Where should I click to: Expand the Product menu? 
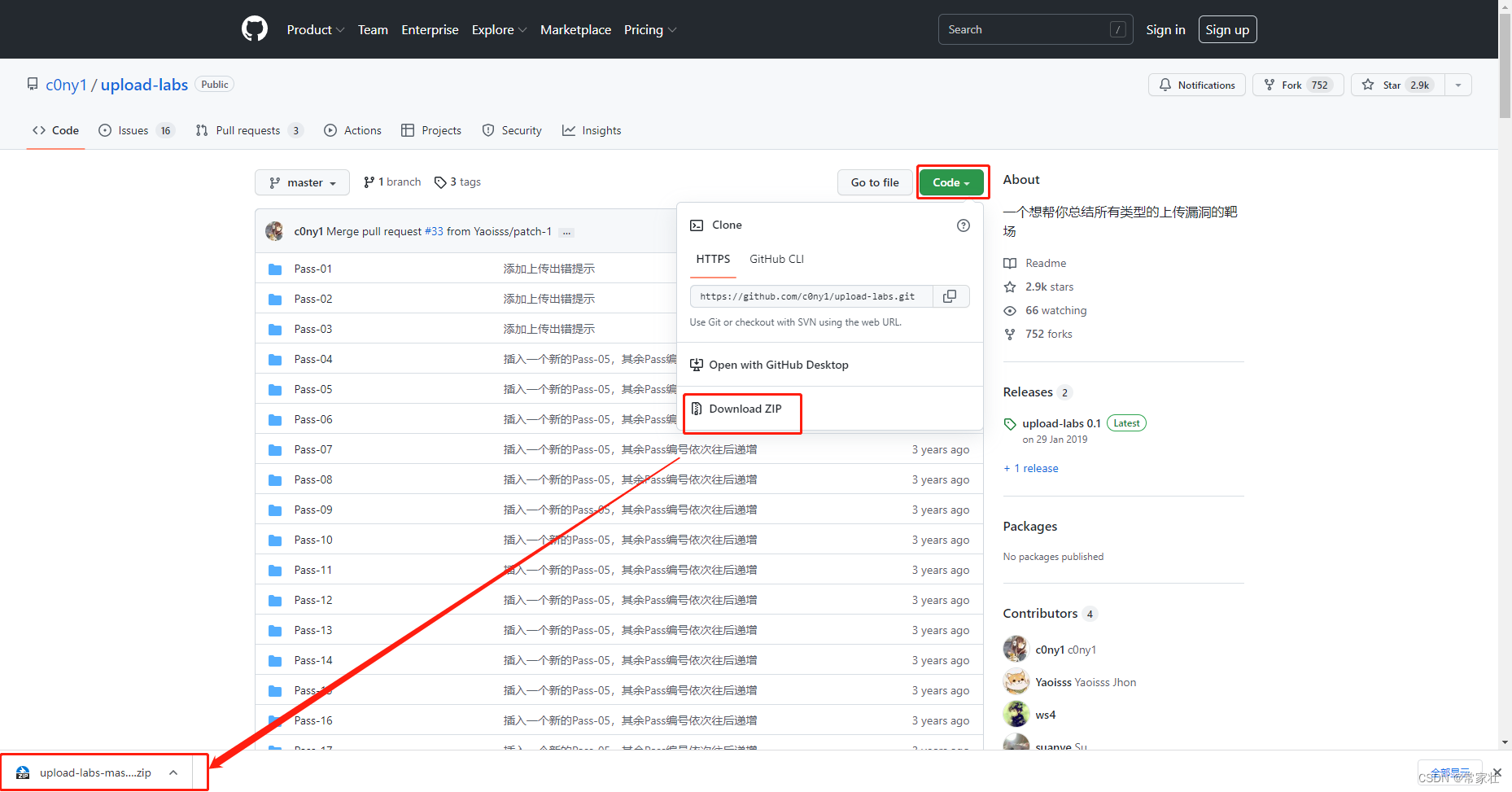point(316,29)
